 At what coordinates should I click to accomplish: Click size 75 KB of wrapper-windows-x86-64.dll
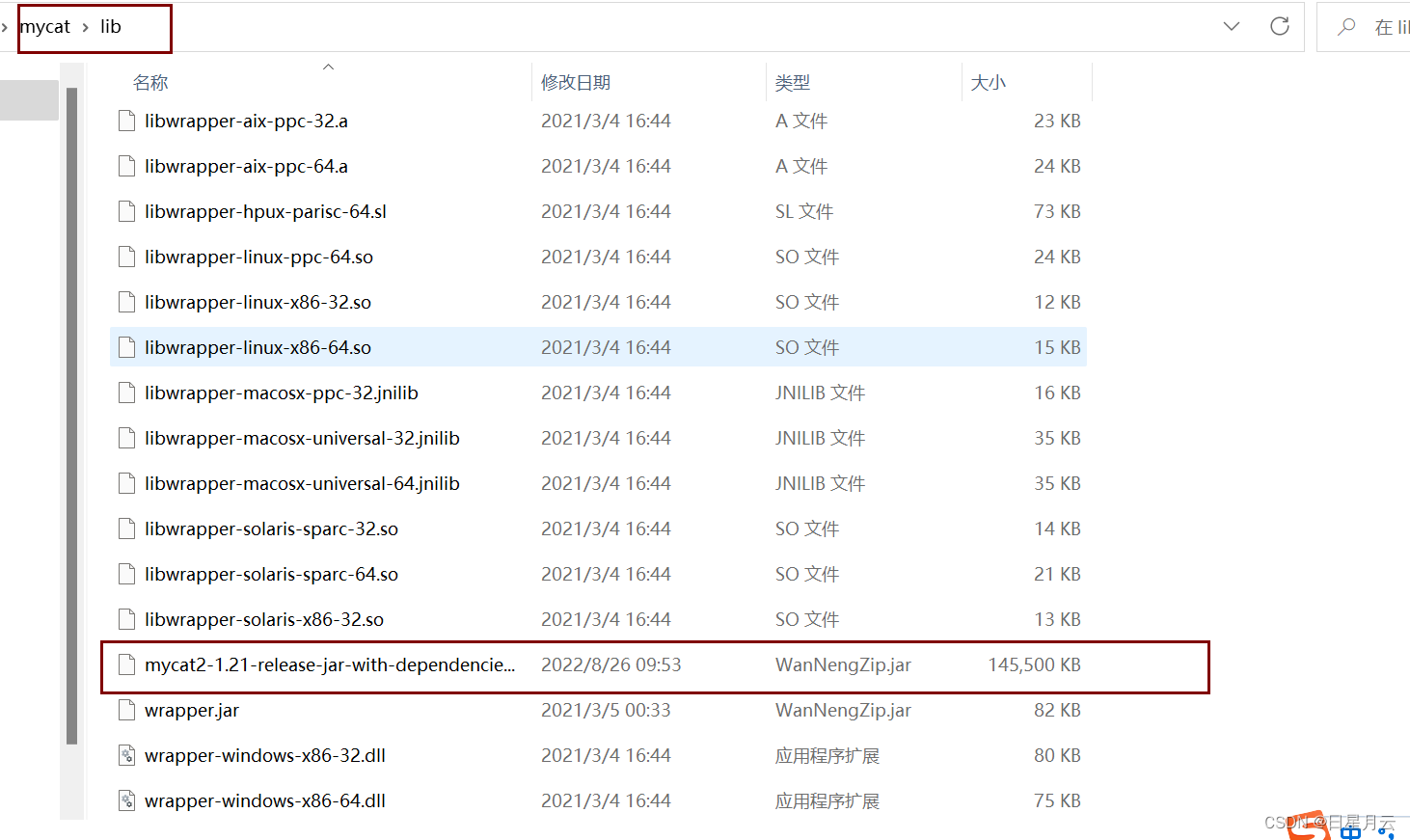click(x=1058, y=800)
